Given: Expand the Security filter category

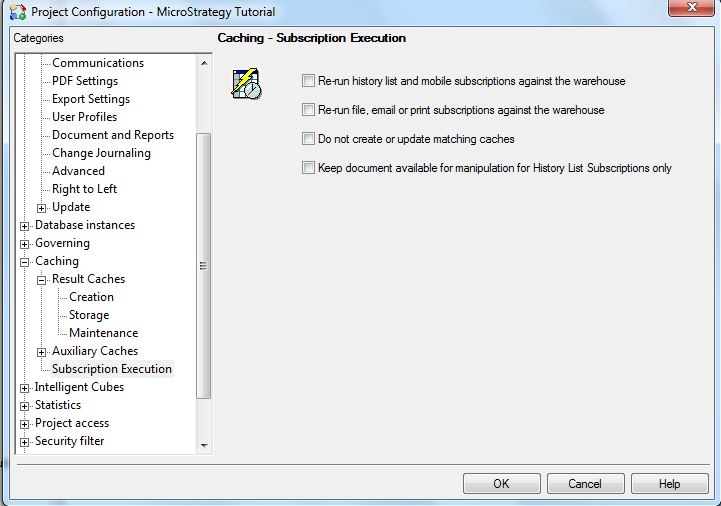Looking at the screenshot, I should coord(24,442).
